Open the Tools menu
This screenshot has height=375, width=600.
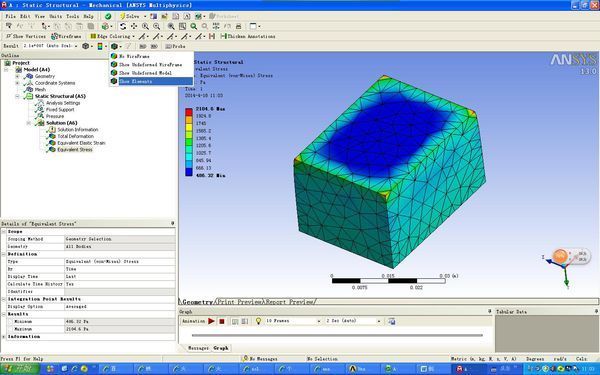click(72, 16)
